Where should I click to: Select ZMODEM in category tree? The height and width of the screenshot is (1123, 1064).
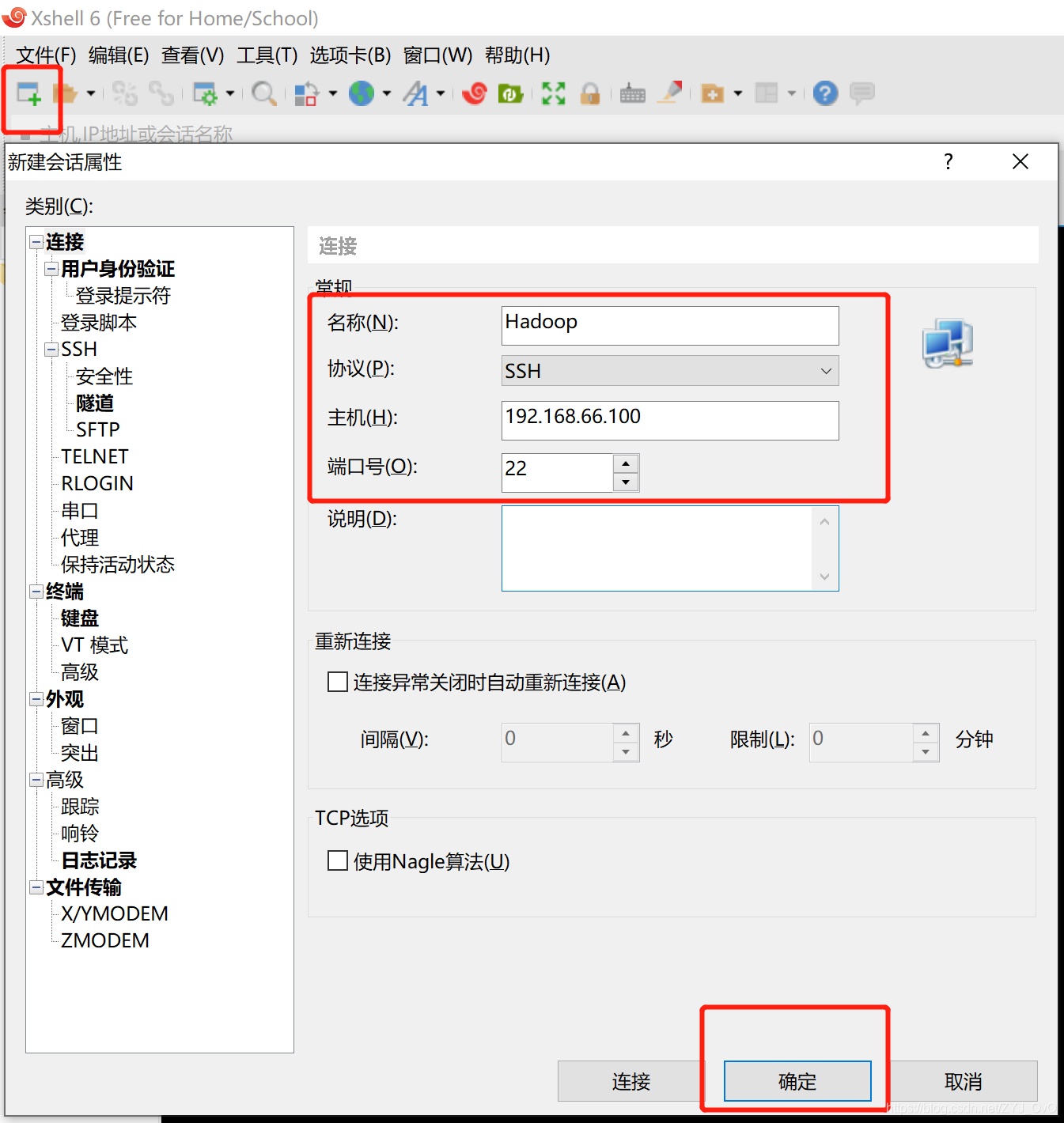105,941
